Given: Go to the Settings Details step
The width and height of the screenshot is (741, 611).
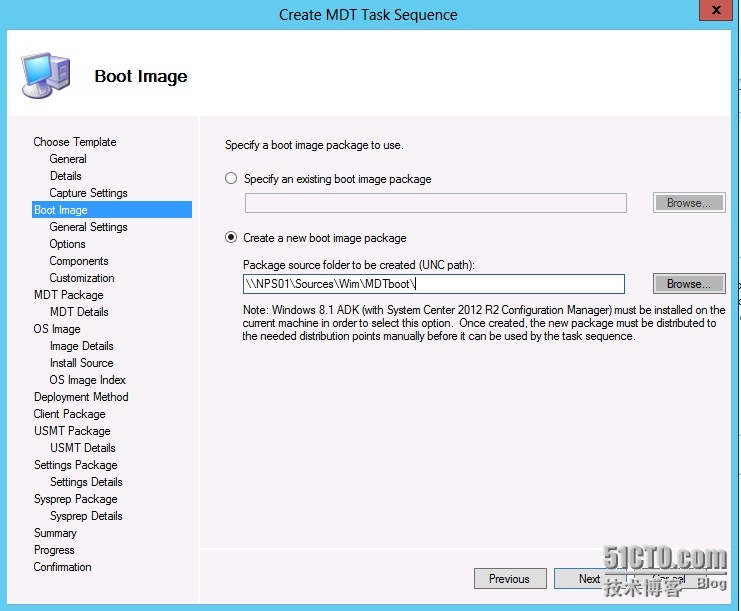Looking at the screenshot, I should tap(86, 482).
